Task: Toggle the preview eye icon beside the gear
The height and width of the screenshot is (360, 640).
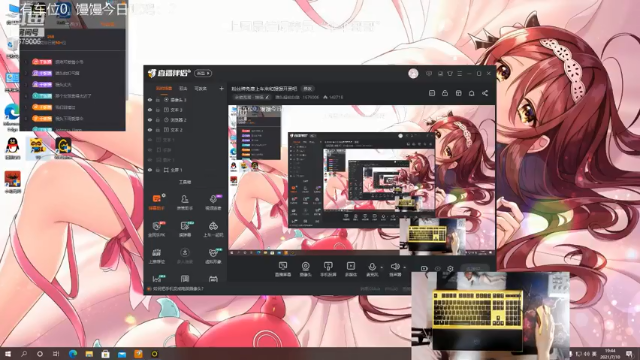Action: 438,269
